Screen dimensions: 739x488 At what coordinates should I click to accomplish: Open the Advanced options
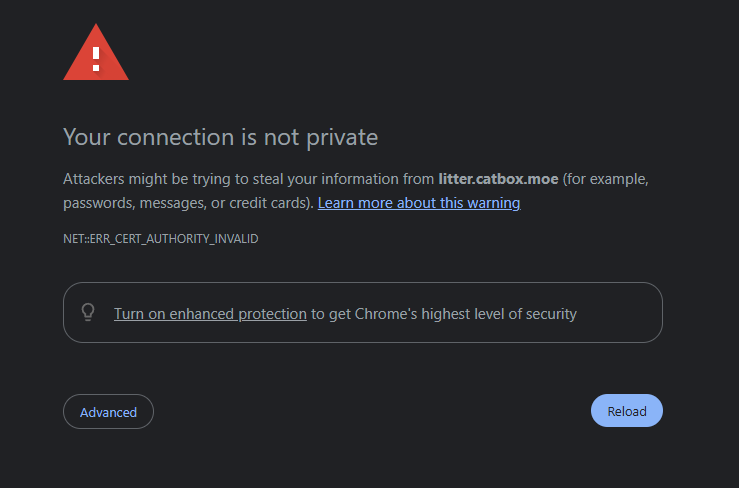pyautogui.click(x=108, y=412)
